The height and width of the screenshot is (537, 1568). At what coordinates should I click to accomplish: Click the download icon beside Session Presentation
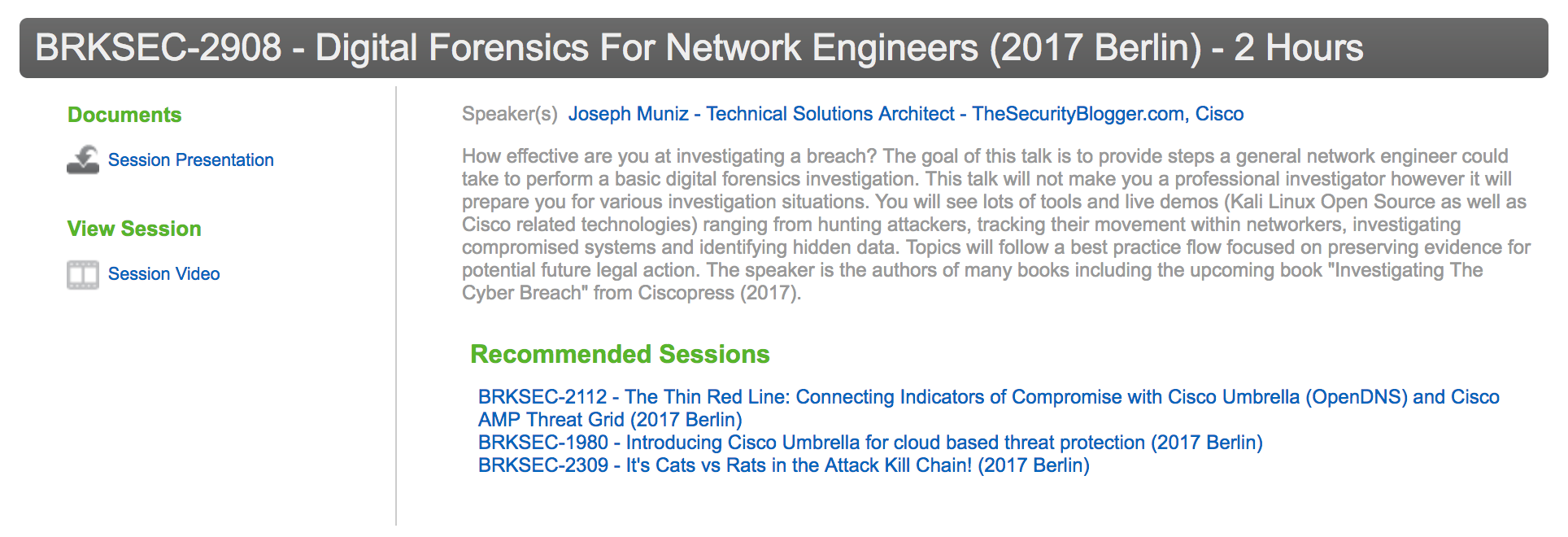[83, 159]
